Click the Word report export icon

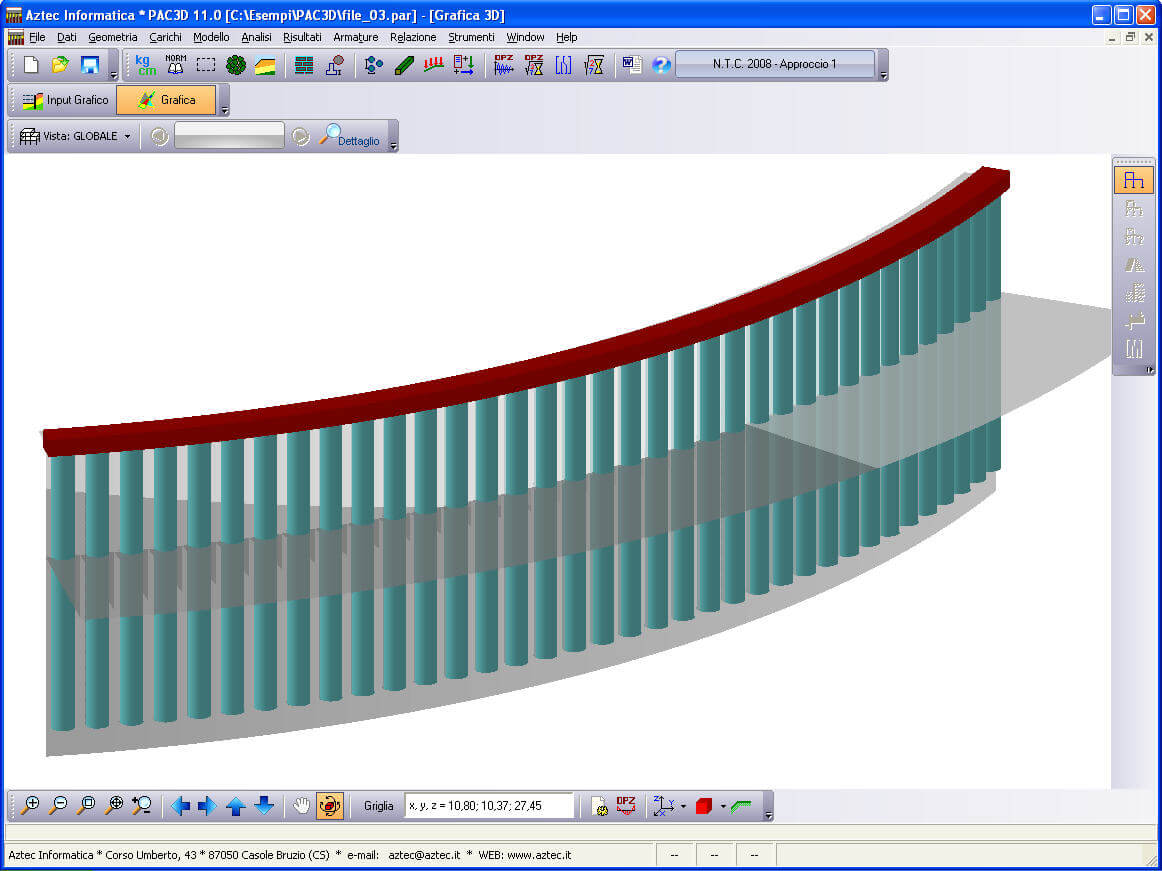[x=632, y=65]
